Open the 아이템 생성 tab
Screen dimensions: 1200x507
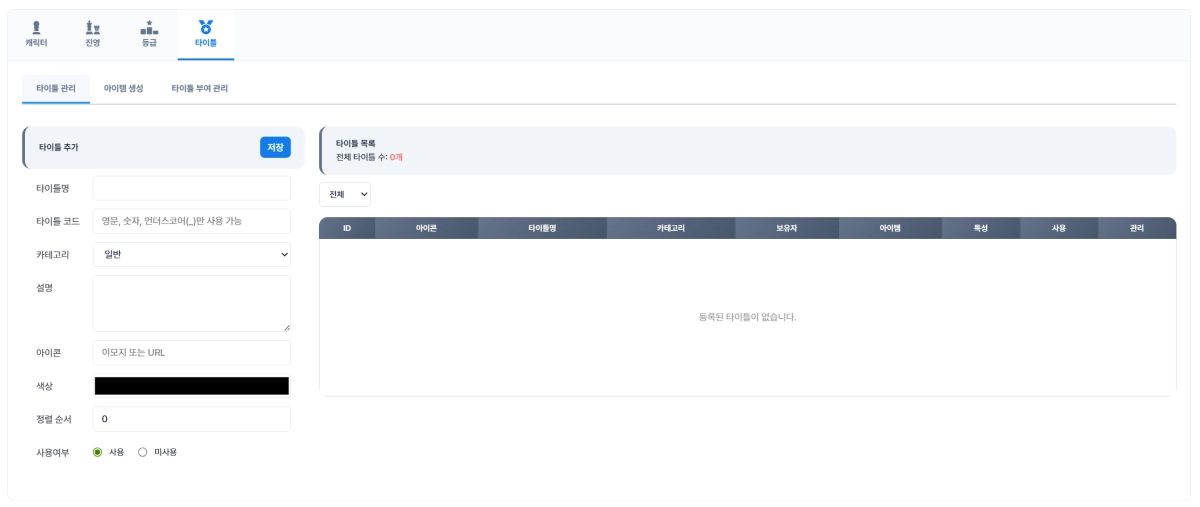click(124, 89)
